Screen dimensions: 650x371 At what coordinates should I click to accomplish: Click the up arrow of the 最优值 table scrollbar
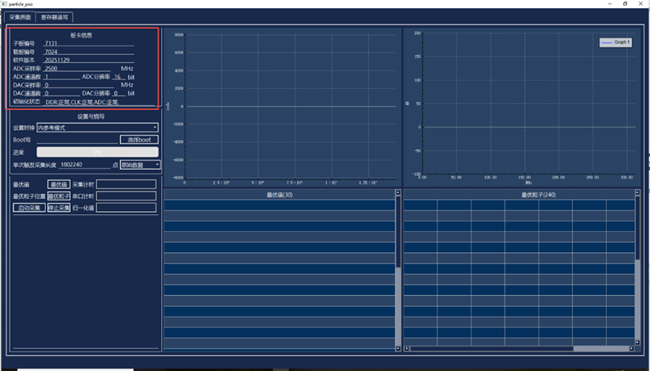398,193
